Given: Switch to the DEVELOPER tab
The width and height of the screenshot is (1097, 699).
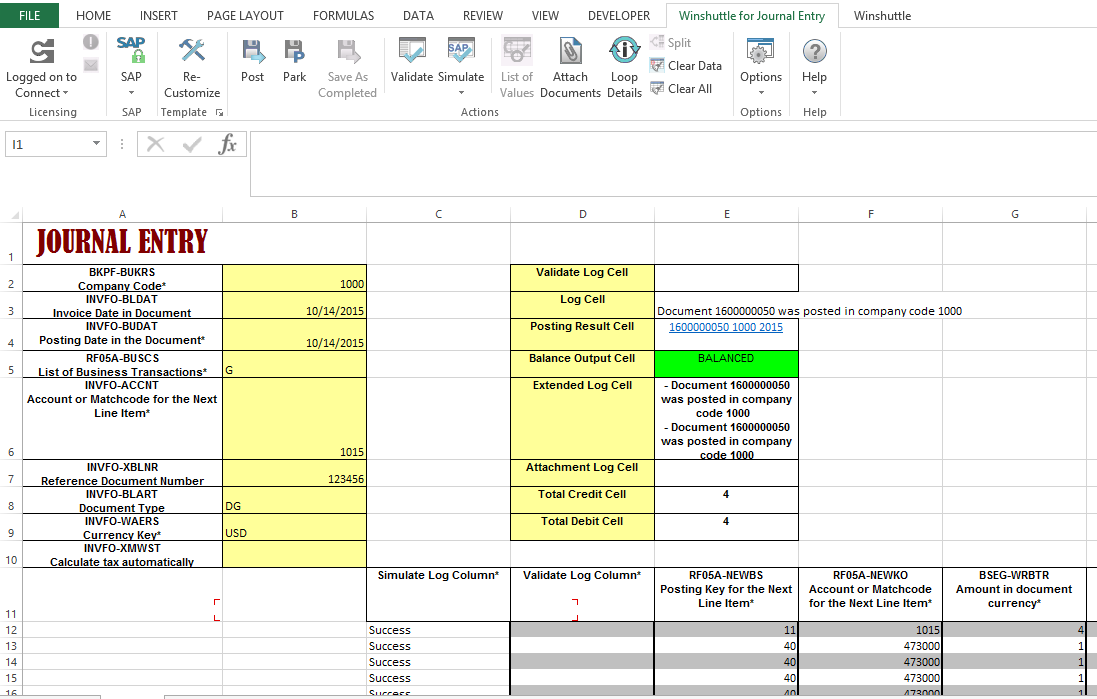Looking at the screenshot, I should tap(619, 15).
